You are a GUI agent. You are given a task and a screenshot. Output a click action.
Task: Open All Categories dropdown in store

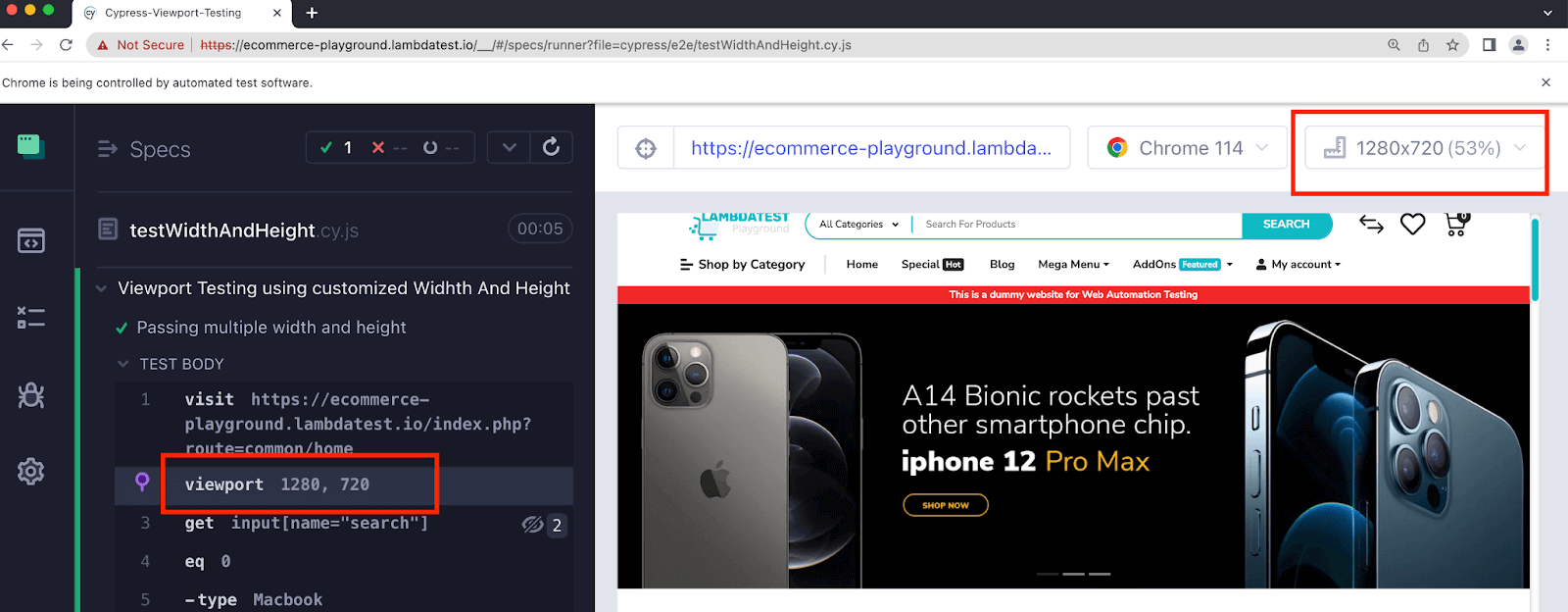[858, 225]
